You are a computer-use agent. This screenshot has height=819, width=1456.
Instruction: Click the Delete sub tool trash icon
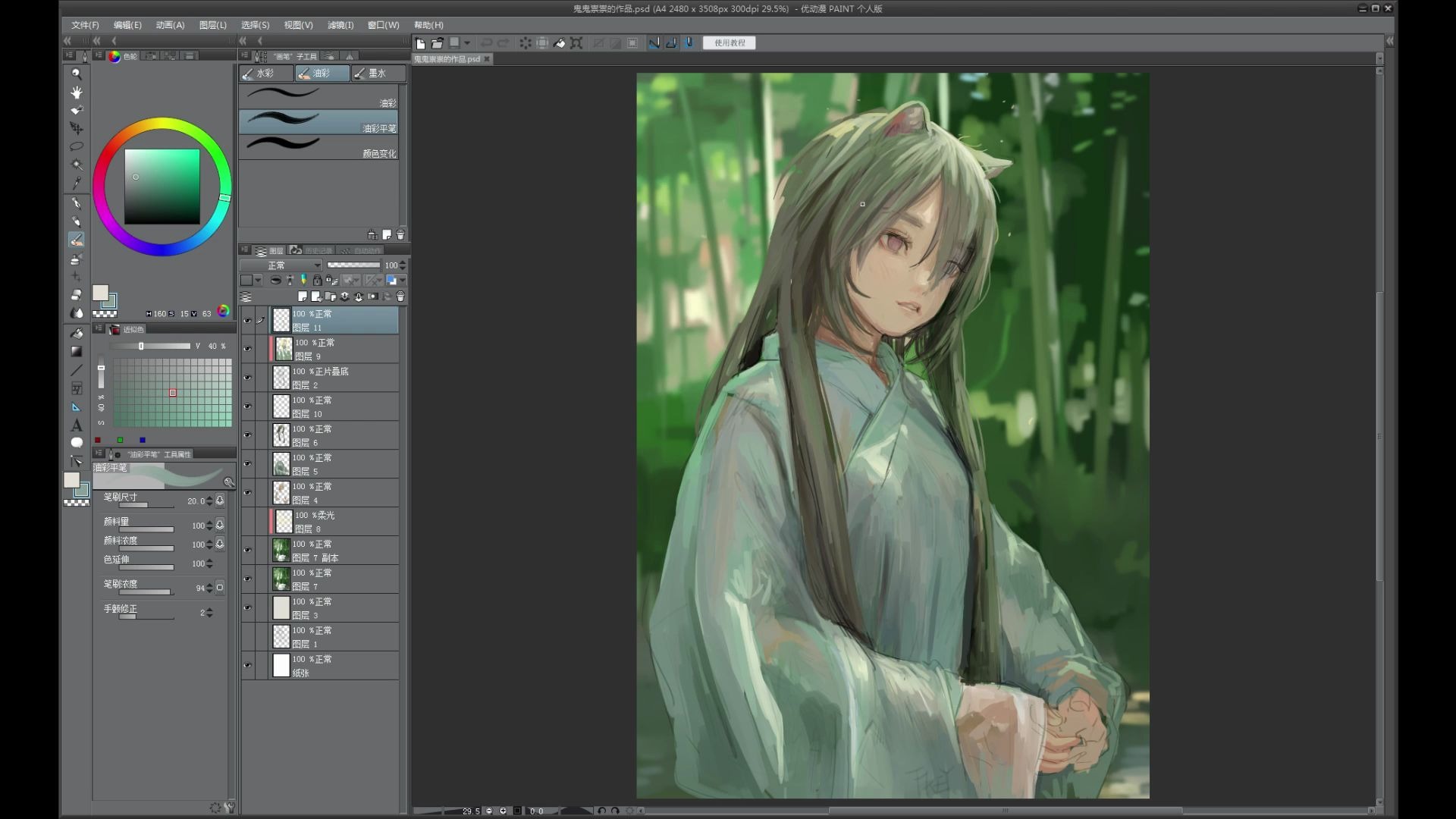click(x=400, y=235)
